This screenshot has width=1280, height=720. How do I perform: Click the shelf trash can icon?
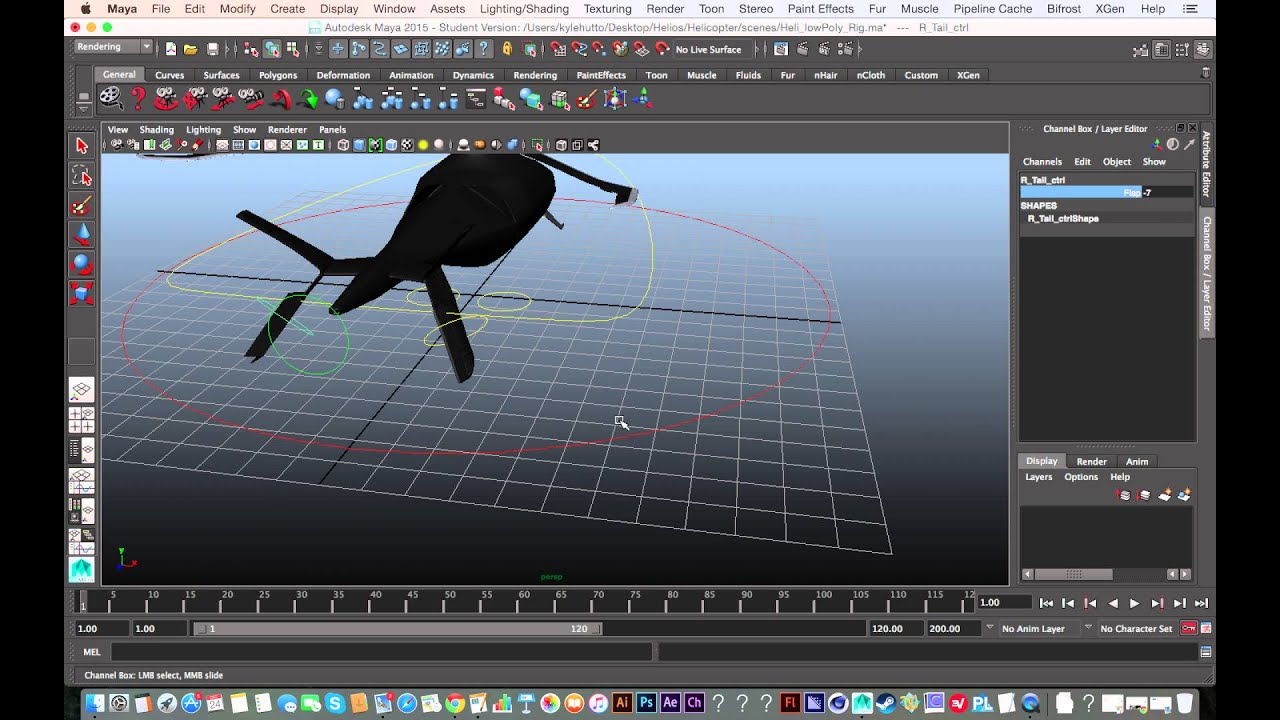point(1206,72)
